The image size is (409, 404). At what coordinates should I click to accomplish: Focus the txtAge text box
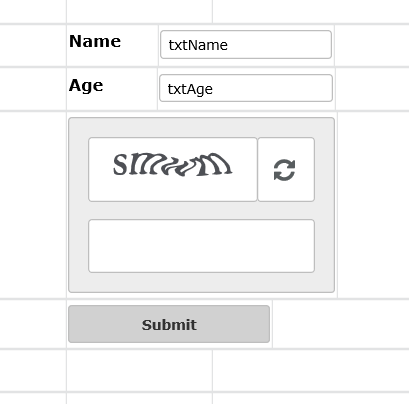246,88
